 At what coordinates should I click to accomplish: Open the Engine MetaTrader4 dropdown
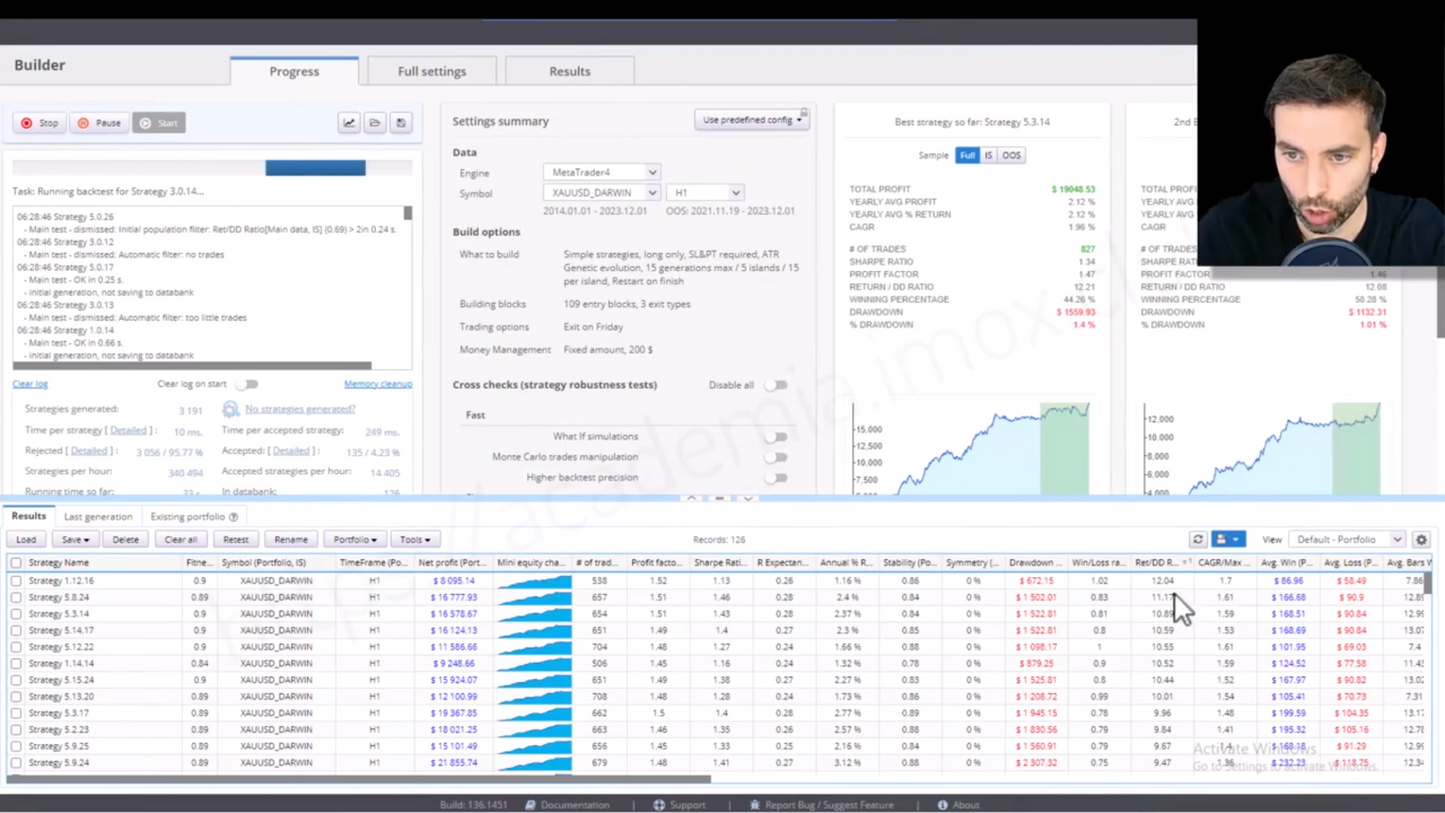(601, 172)
